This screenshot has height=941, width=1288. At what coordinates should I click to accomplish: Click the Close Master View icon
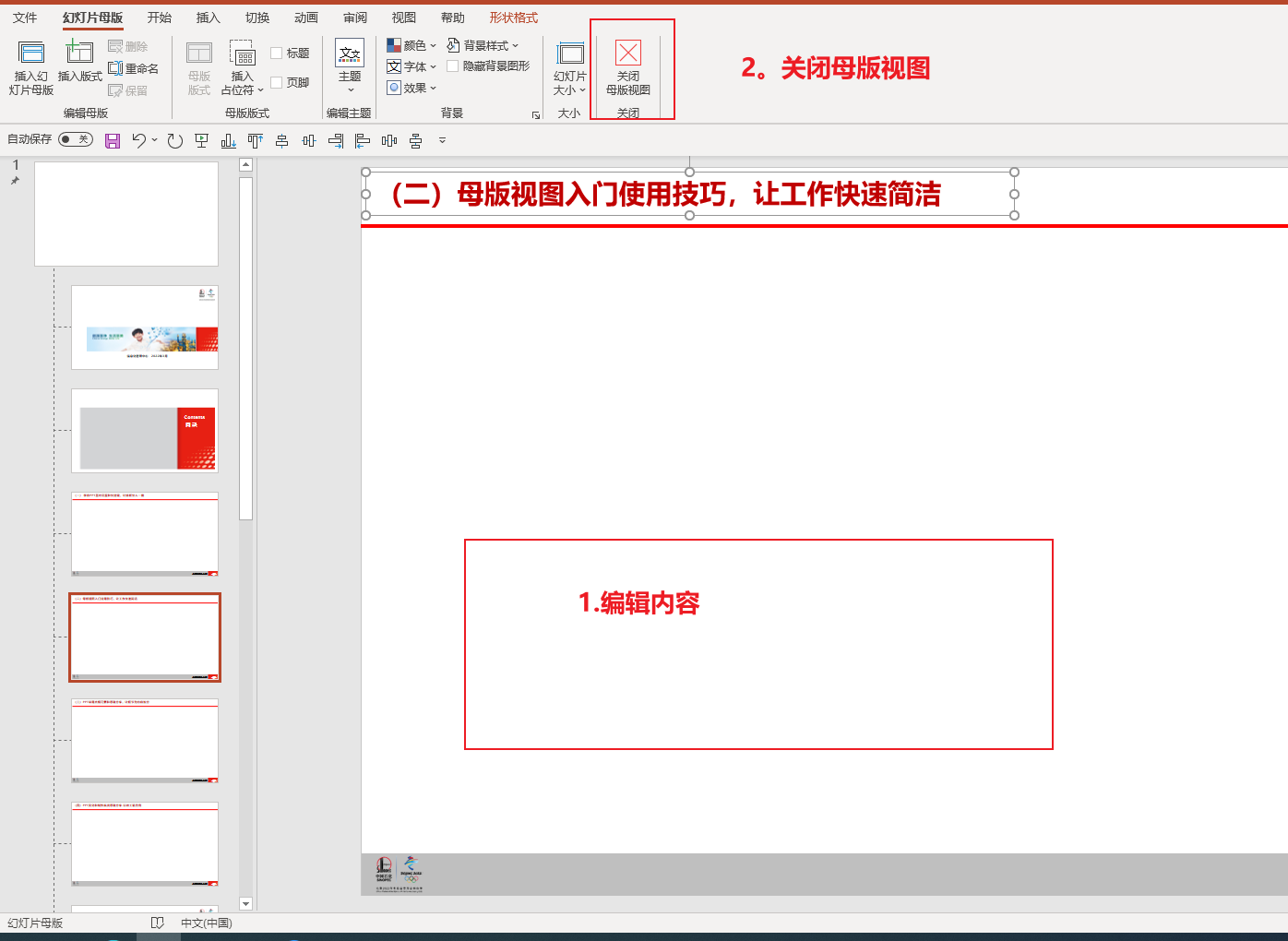click(628, 53)
